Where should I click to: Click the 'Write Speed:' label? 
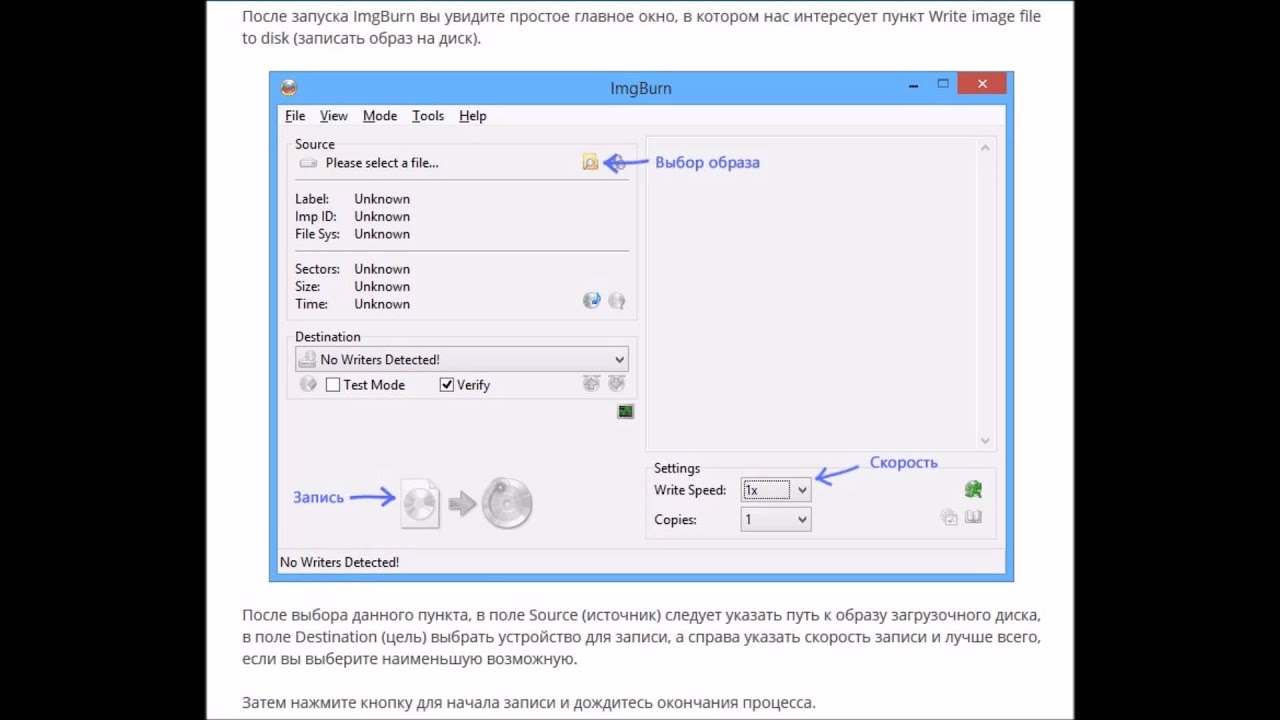[690, 490]
